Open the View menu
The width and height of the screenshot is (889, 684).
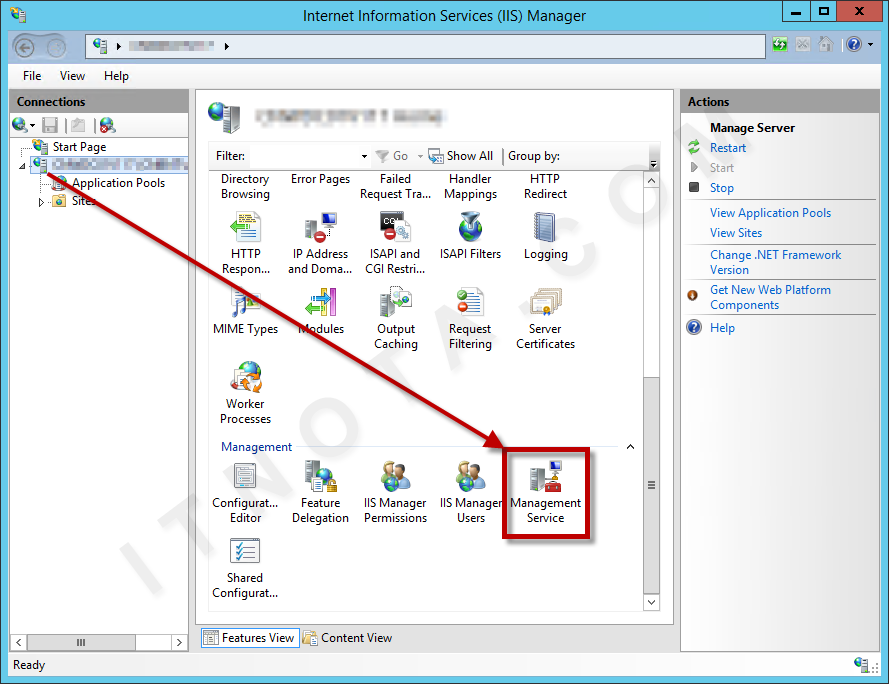pos(71,75)
